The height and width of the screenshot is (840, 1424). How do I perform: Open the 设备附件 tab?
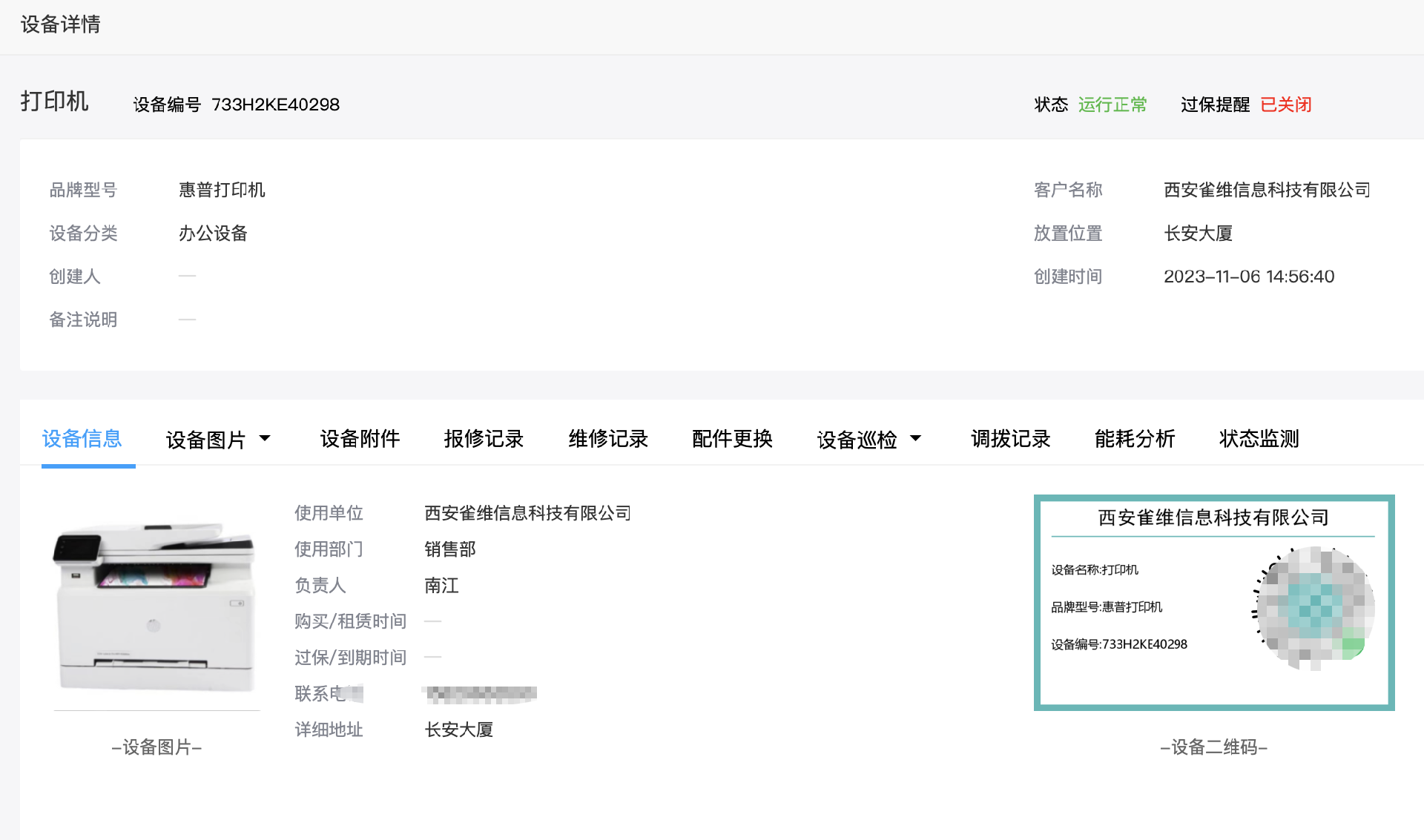[360, 439]
